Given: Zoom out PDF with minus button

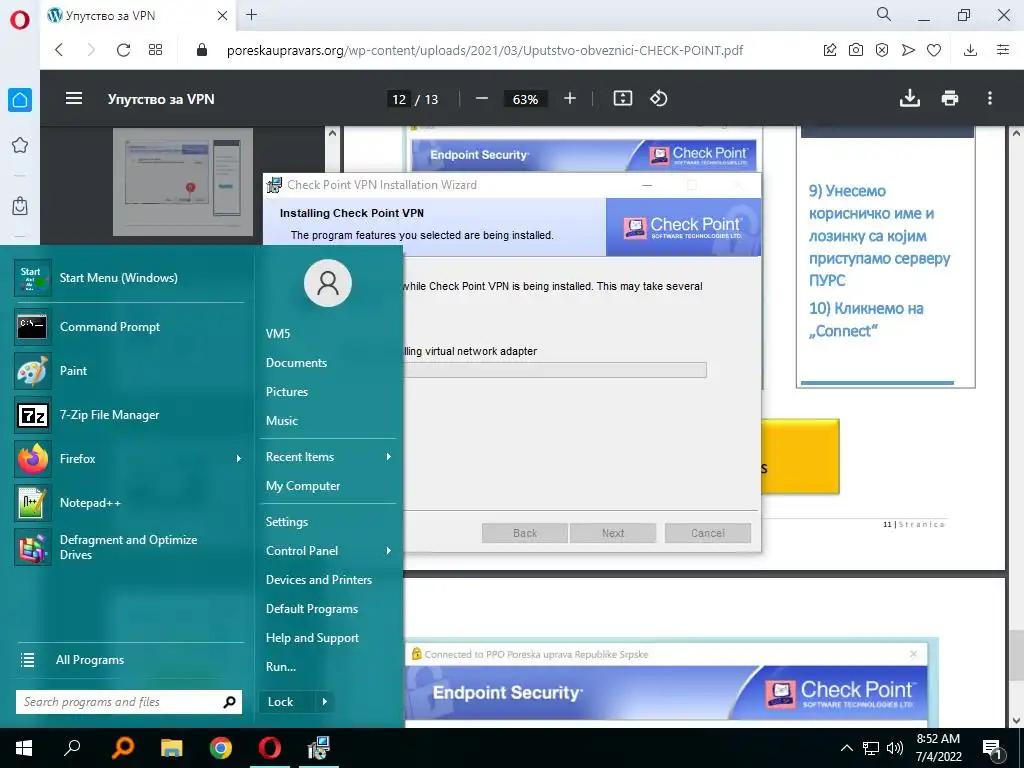Looking at the screenshot, I should tap(482, 99).
